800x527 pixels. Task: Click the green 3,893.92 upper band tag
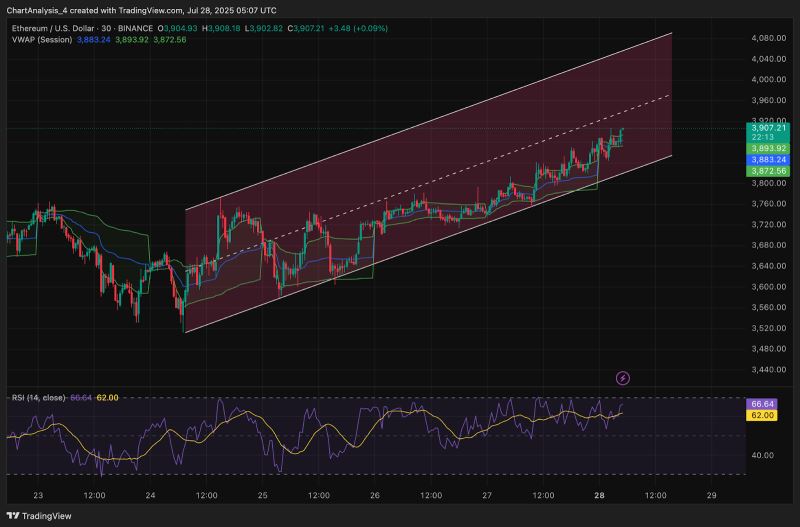click(x=767, y=148)
